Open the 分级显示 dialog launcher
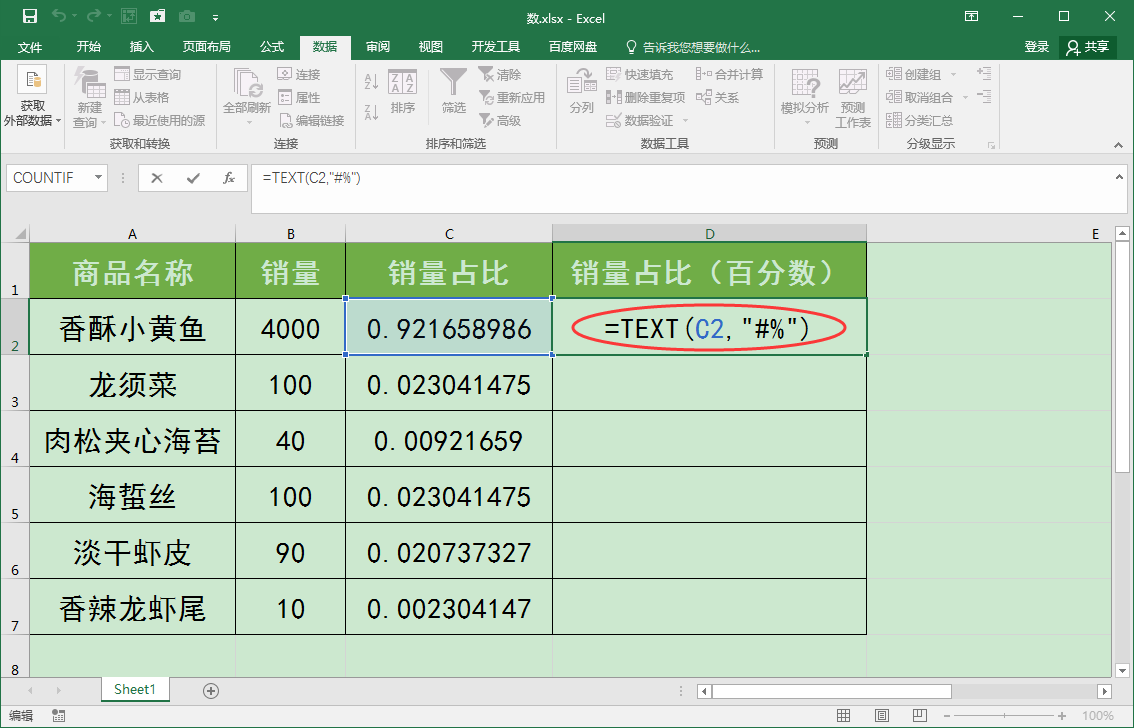The width and height of the screenshot is (1134, 728). tap(991, 145)
